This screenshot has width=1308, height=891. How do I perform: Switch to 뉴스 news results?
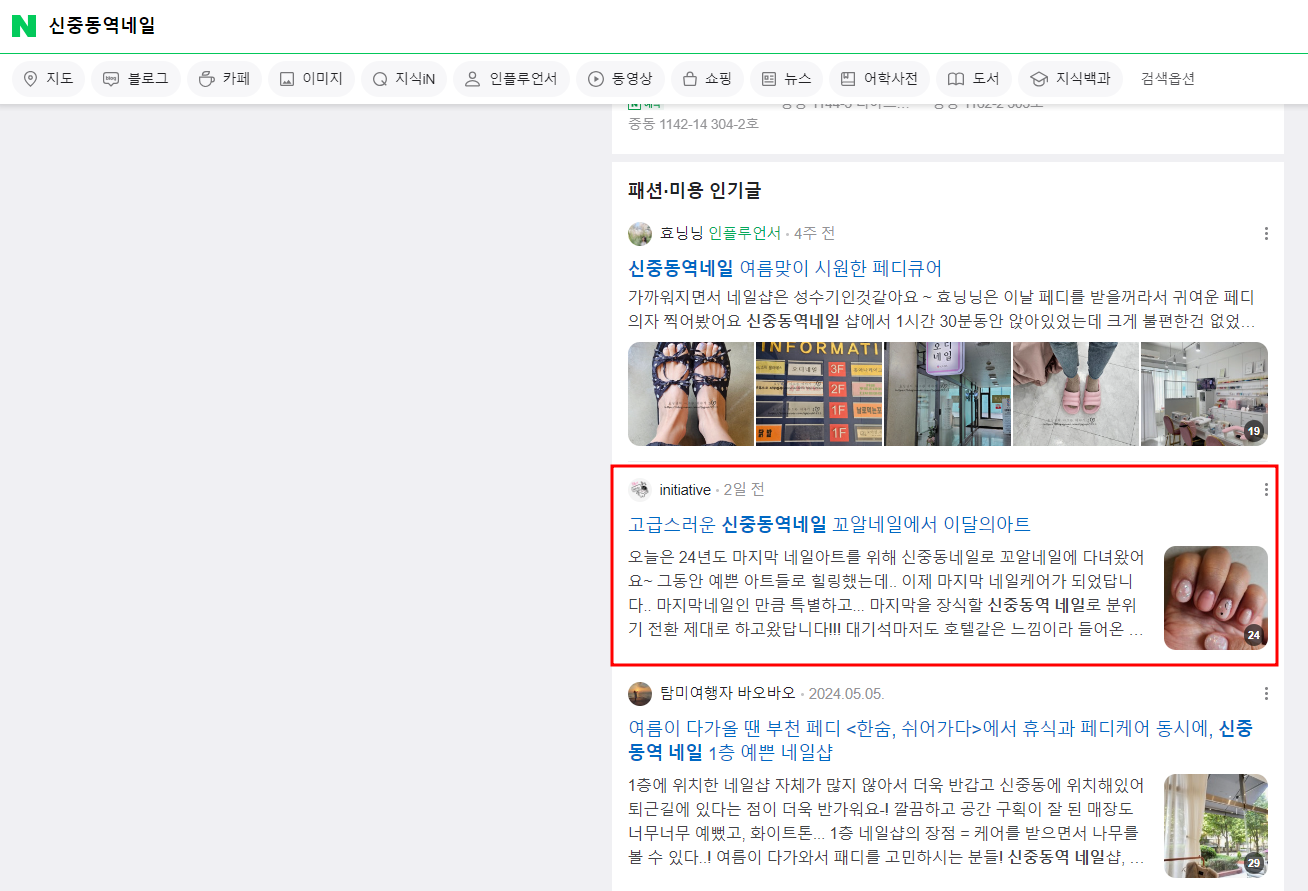point(786,78)
